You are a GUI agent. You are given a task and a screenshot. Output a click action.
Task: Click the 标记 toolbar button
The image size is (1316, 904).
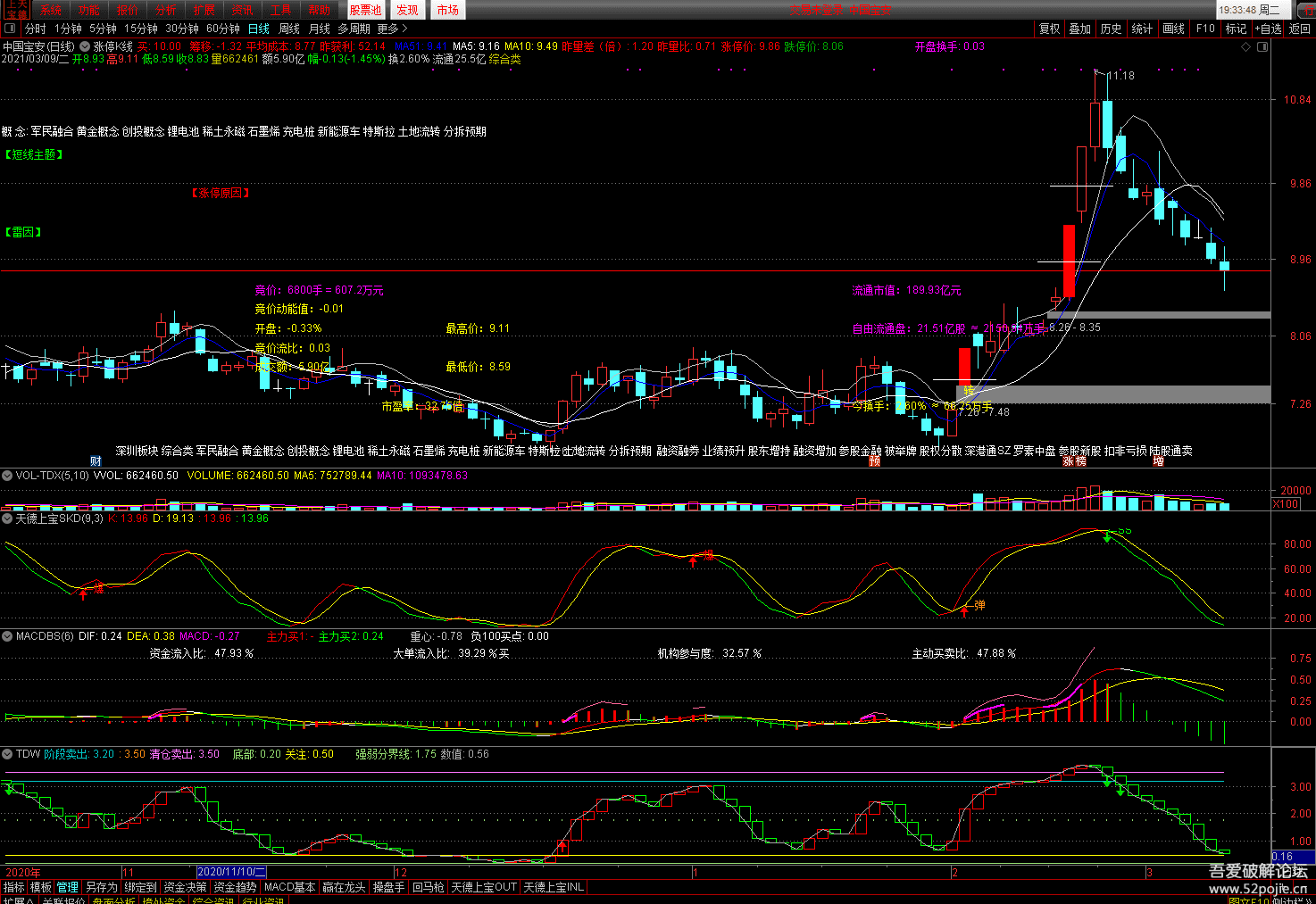pos(1237,29)
